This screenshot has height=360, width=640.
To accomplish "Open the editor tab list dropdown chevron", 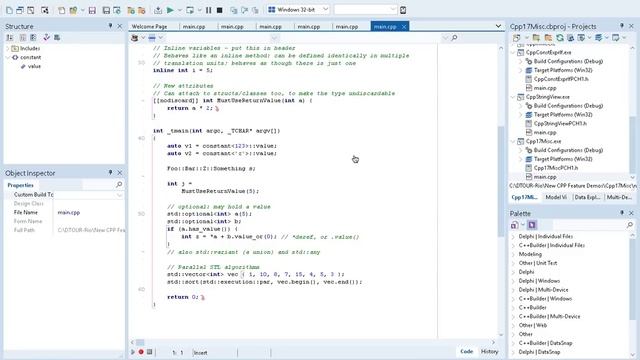I will click(x=498, y=26).
